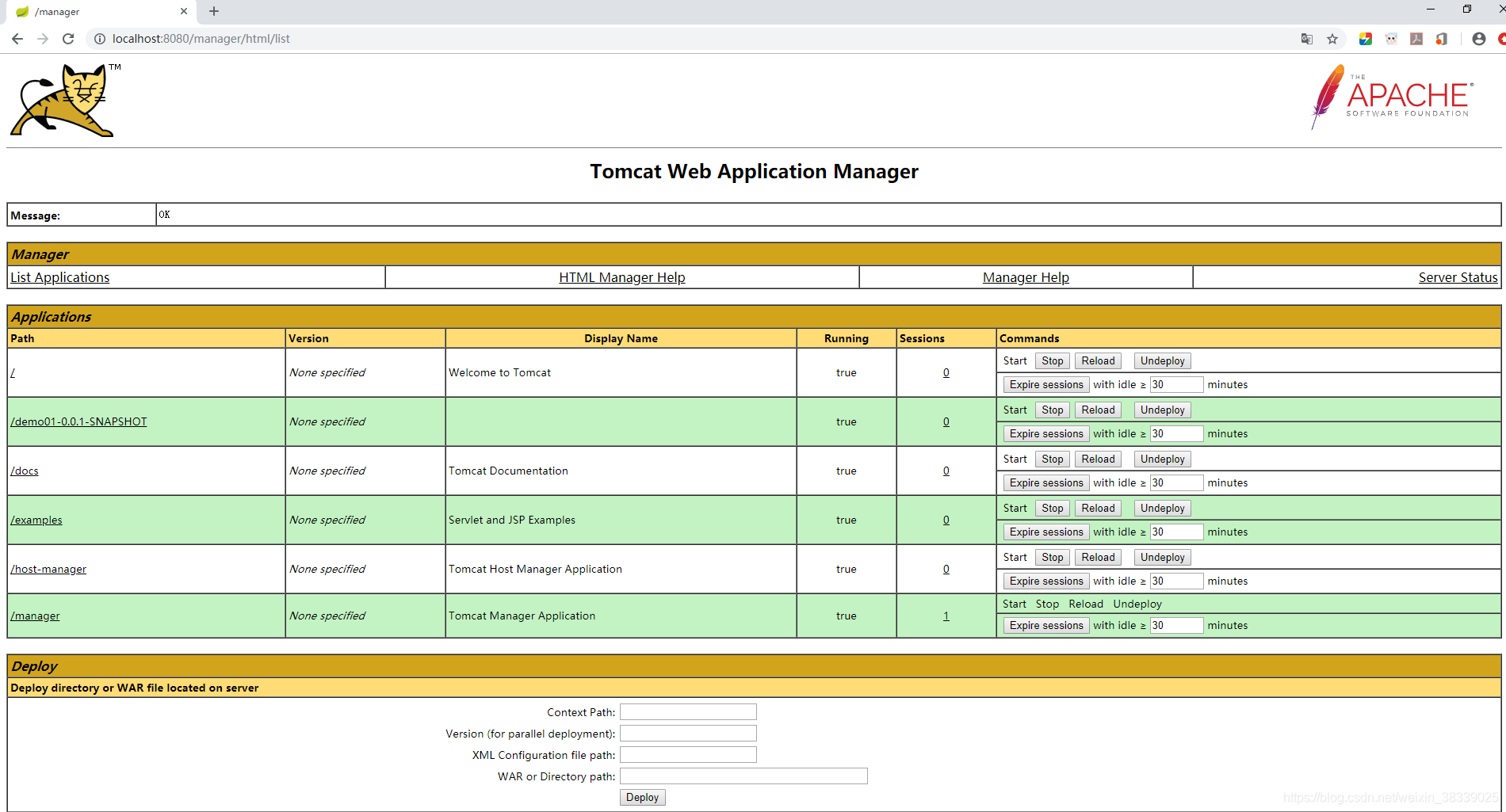Stop the /demo01-0.0.1-SNAPSHOT application
The image size is (1506, 812).
point(1053,410)
